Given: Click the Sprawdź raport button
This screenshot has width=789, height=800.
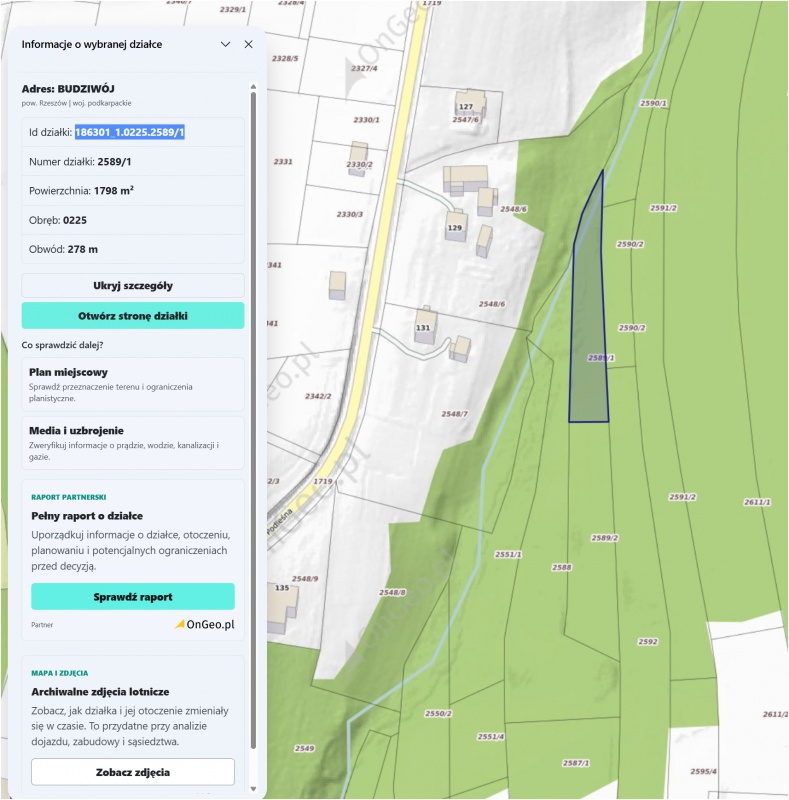Looking at the screenshot, I should point(133,597).
